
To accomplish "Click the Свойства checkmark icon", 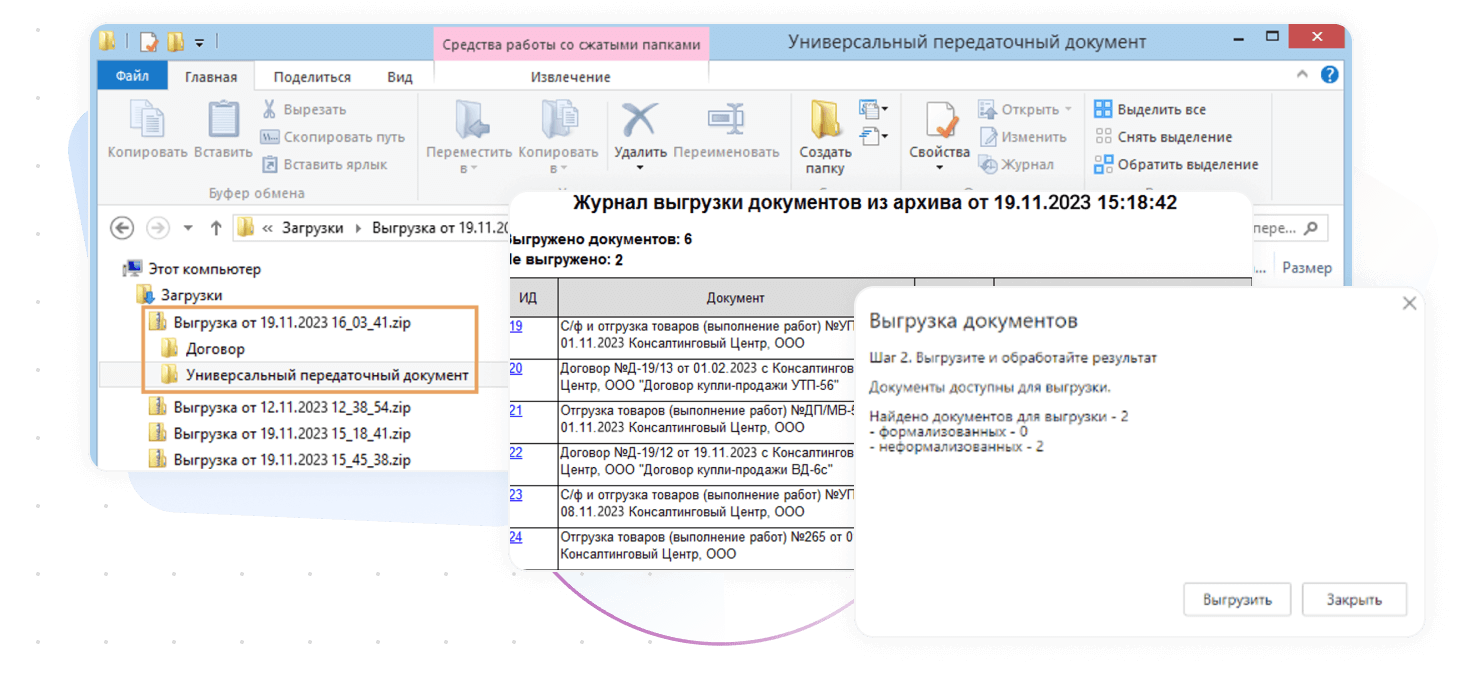I will click(940, 120).
